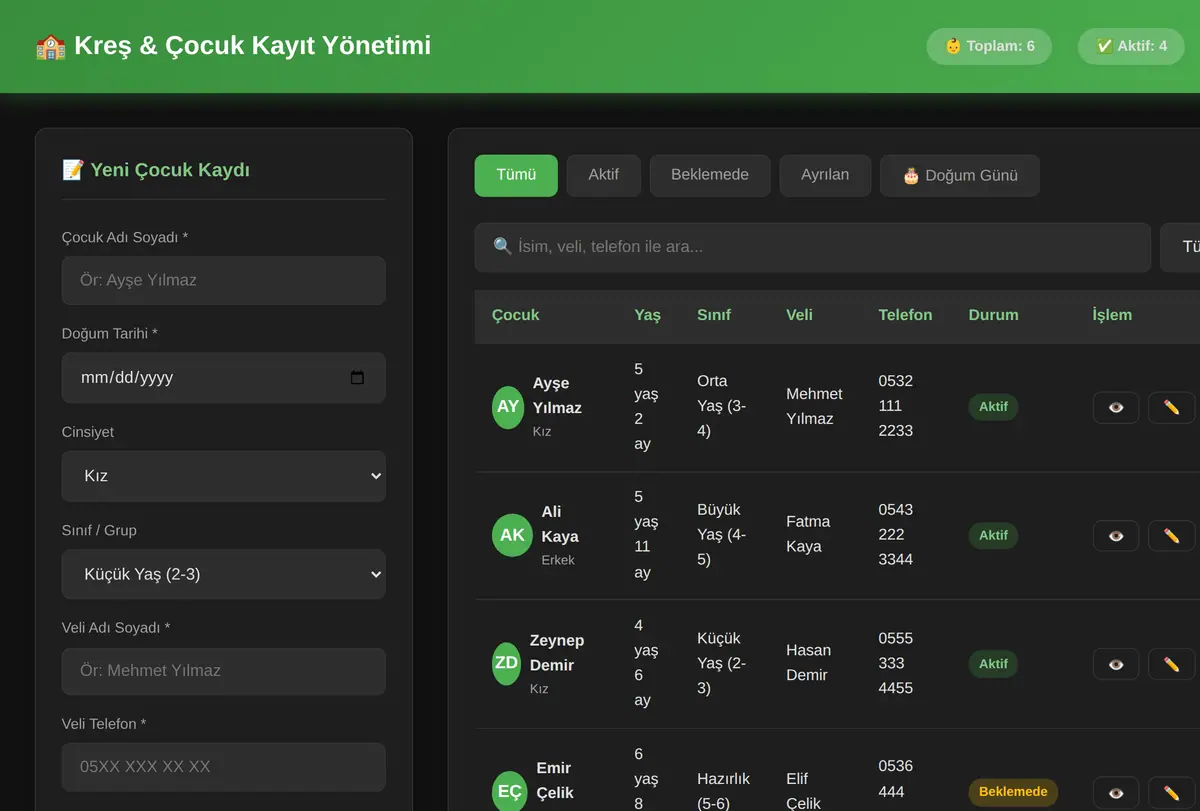Click the Veli Telefon input field
Screen dimensions: 1200x811
pyautogui.click(x=224, y=767)
